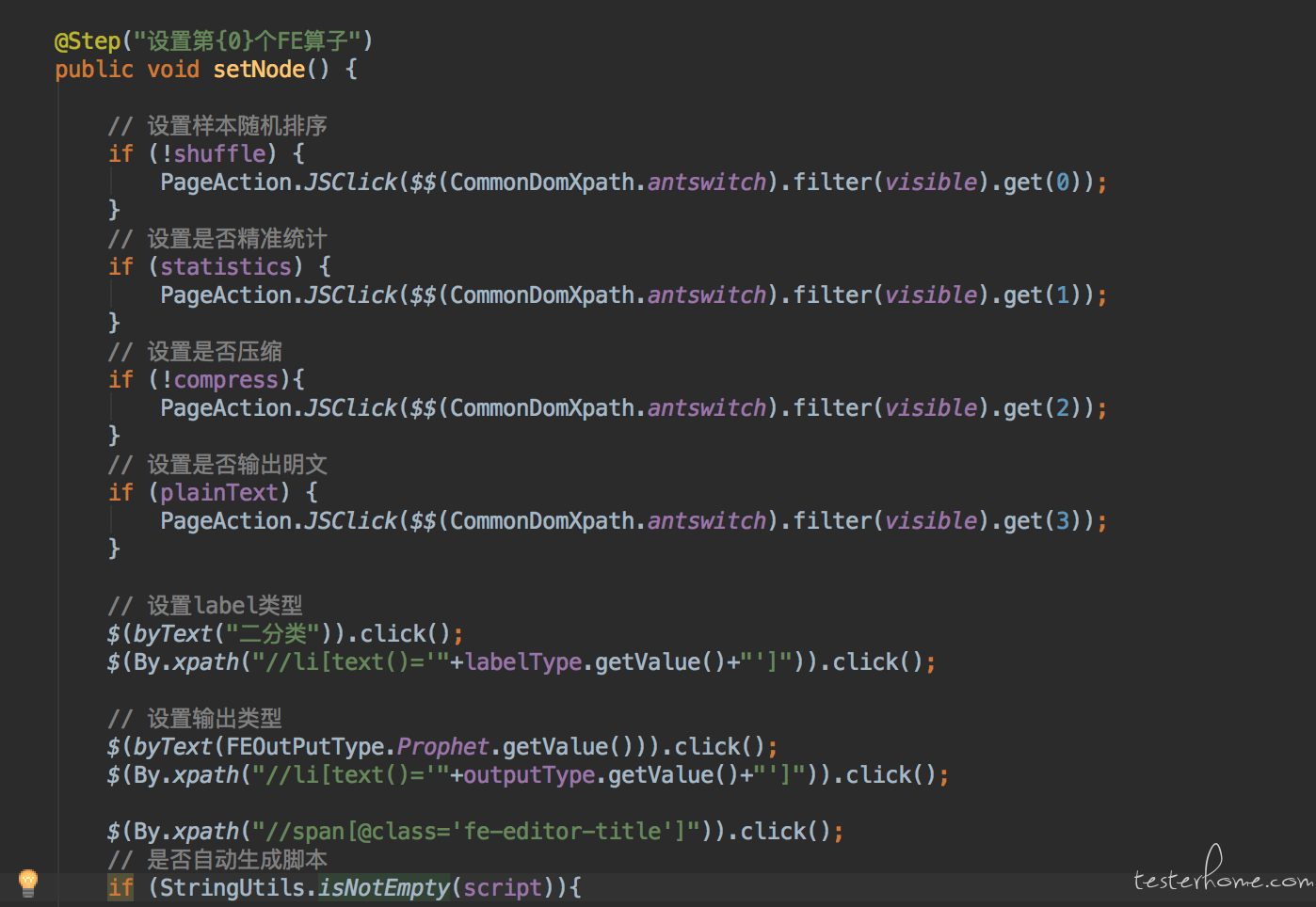Click the 'public' keyword of setNode
The height and width of the screenshot is (907, 1316).
(x=94, y=70)
